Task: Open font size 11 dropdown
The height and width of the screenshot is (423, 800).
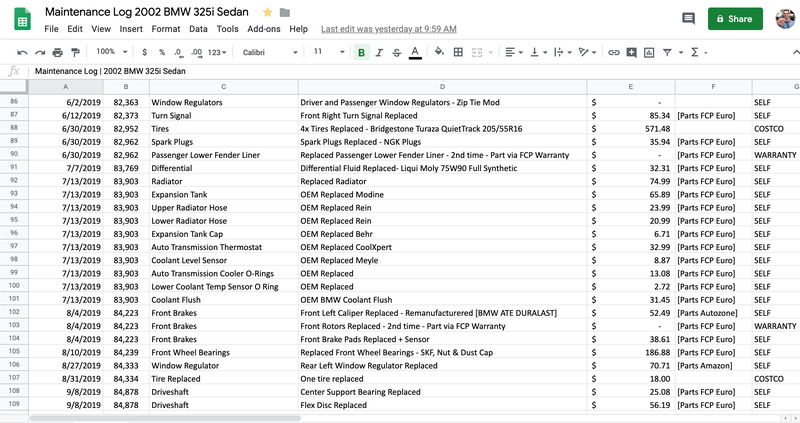Action: pyautogui.click(x=329, y=52)
